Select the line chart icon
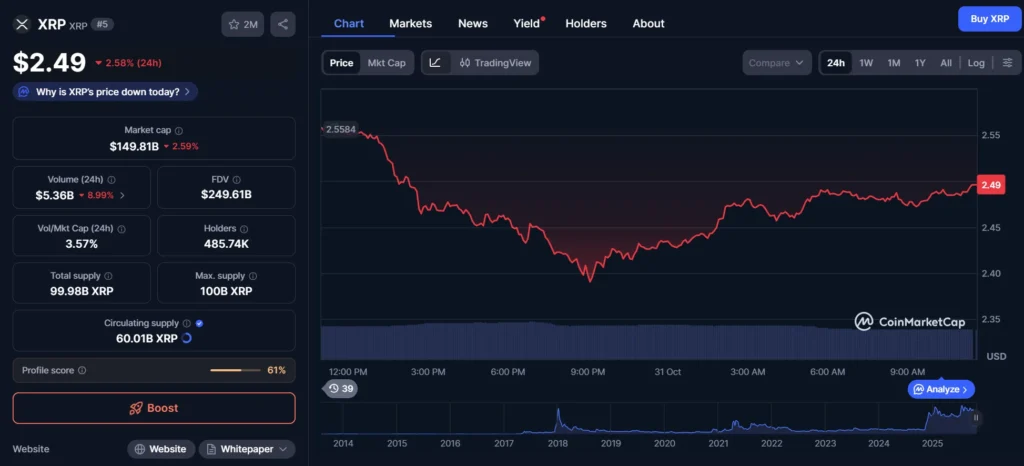Image resolution: width=1024 pixels, height=466 pixels. tap(435, 63)
